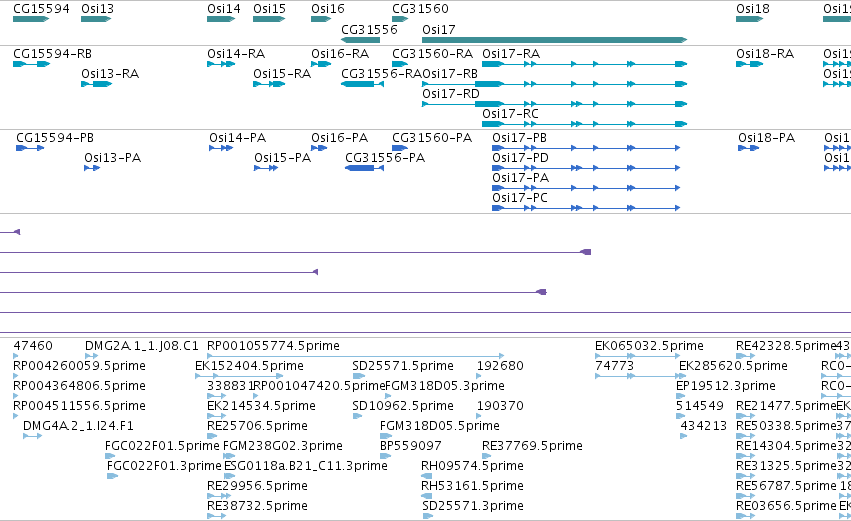Click the Osi17-PD protein label

[x=520, y=158]
